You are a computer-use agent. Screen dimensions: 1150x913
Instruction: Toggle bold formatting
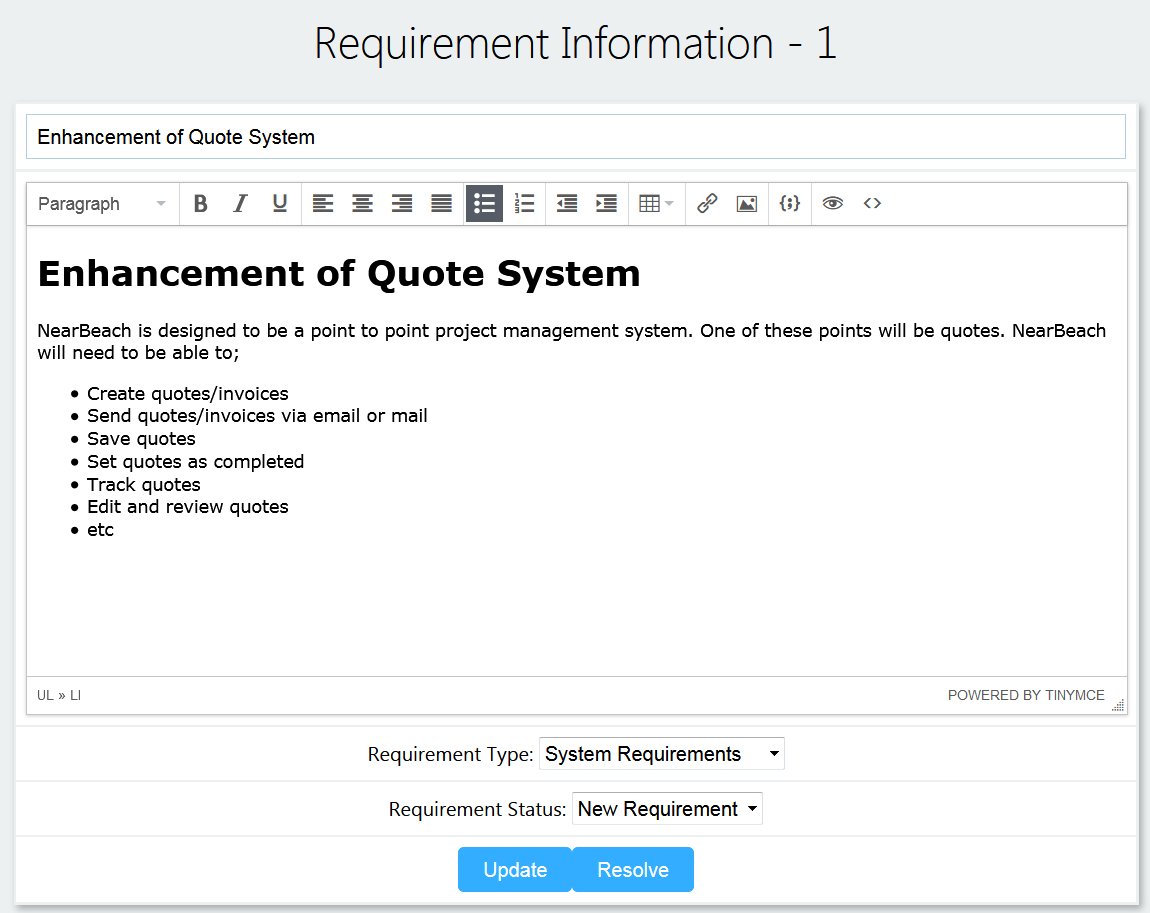(x=200, y=203)
